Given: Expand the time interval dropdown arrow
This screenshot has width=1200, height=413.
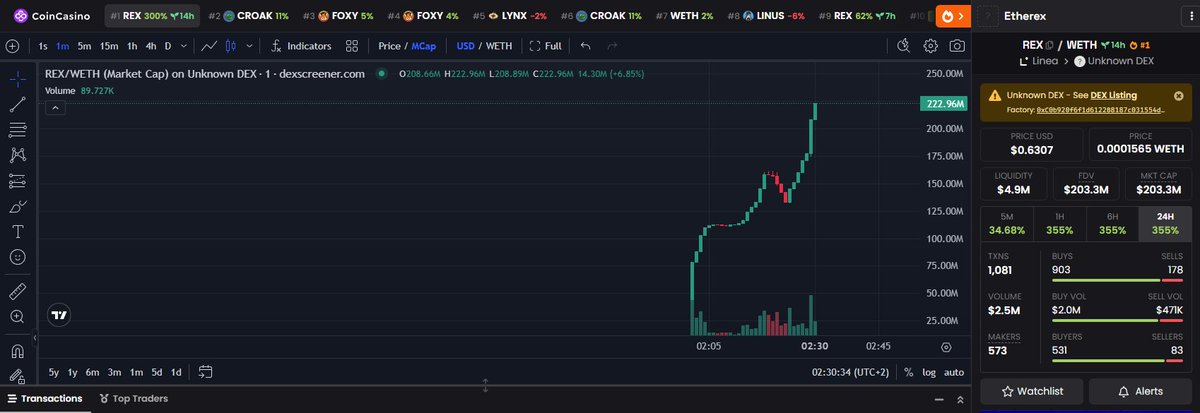Looking at the screenshot, I should (183, 46).
